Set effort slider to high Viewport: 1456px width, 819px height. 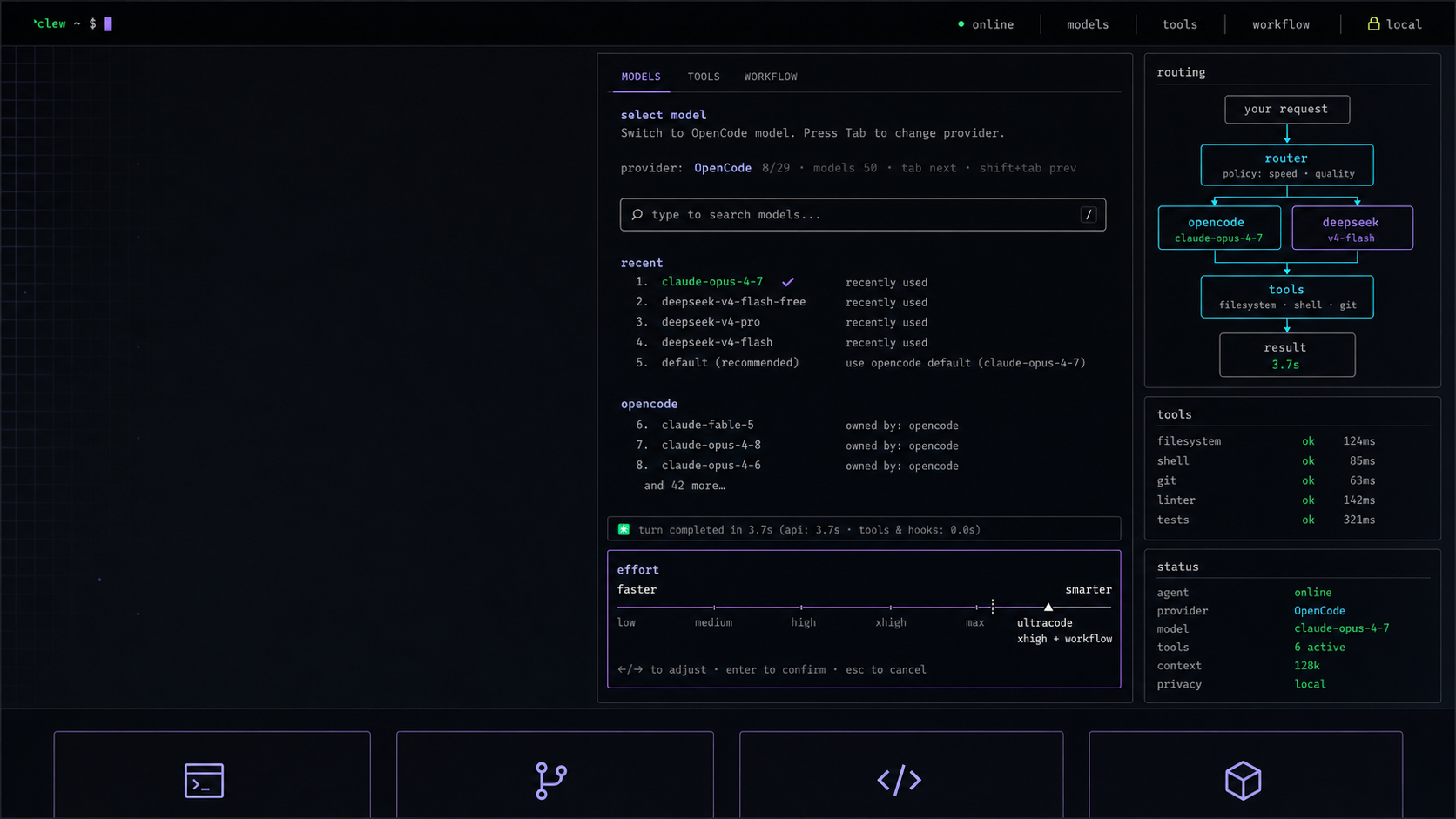tap(804, 622)
